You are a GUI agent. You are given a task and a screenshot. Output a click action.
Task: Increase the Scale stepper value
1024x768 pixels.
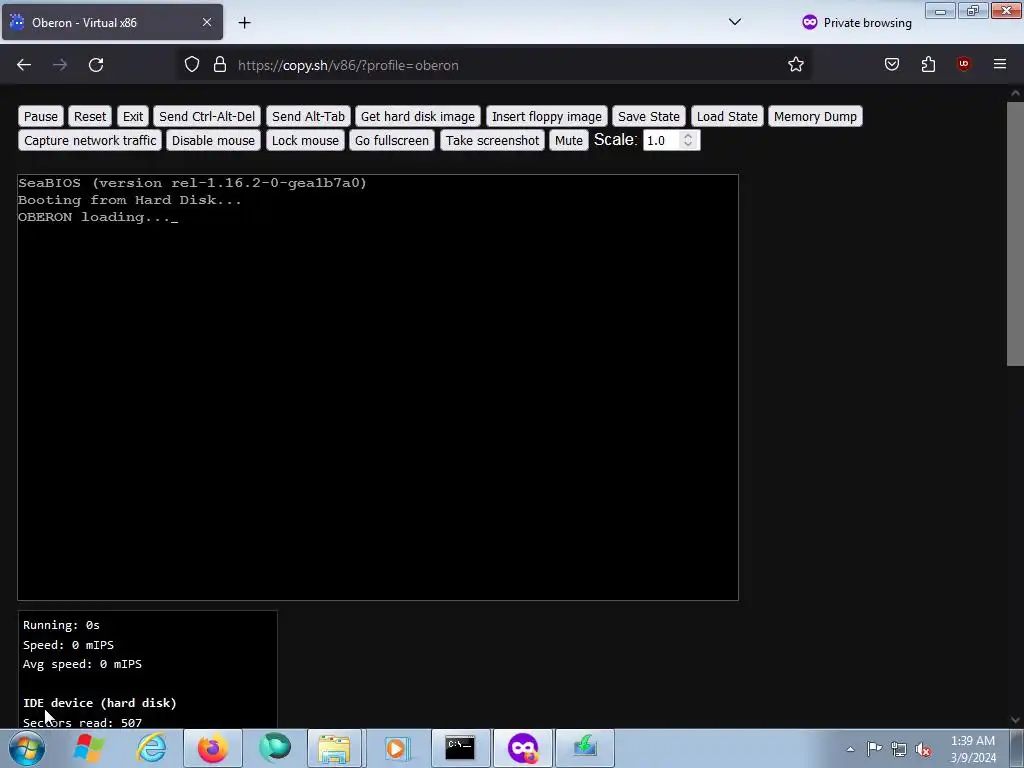688,136
